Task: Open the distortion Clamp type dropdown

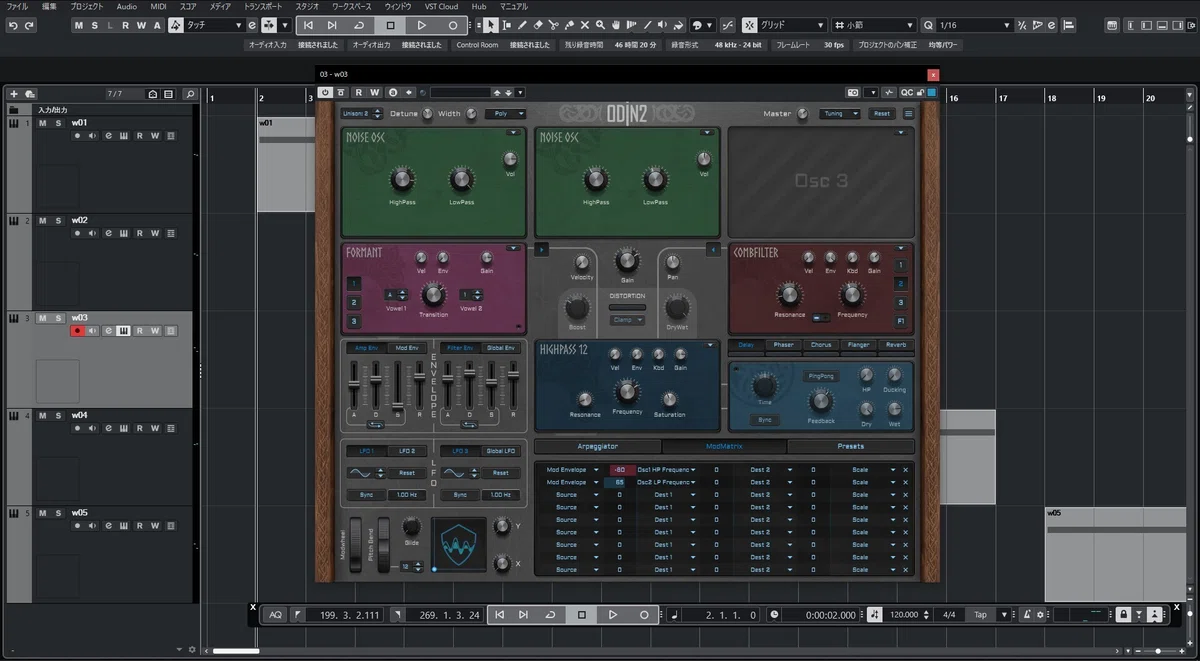Action: (627, 320)
